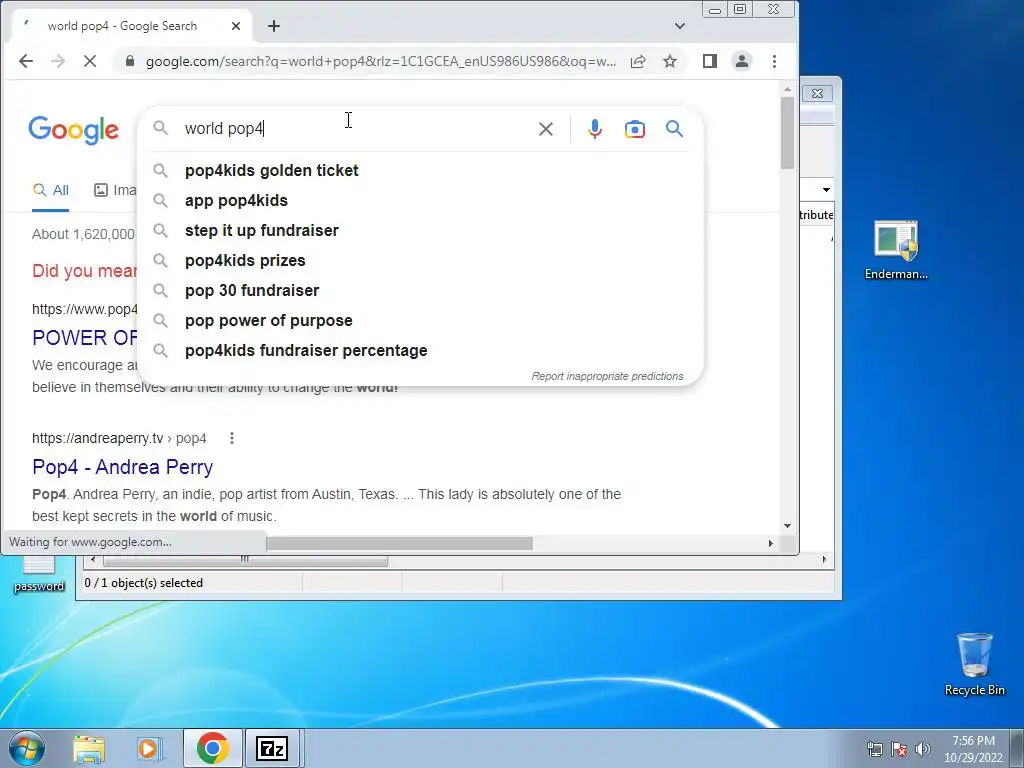Share this page via address bar icon
The height and width of the screenshot is (768, 1024).
pos(638,61)
